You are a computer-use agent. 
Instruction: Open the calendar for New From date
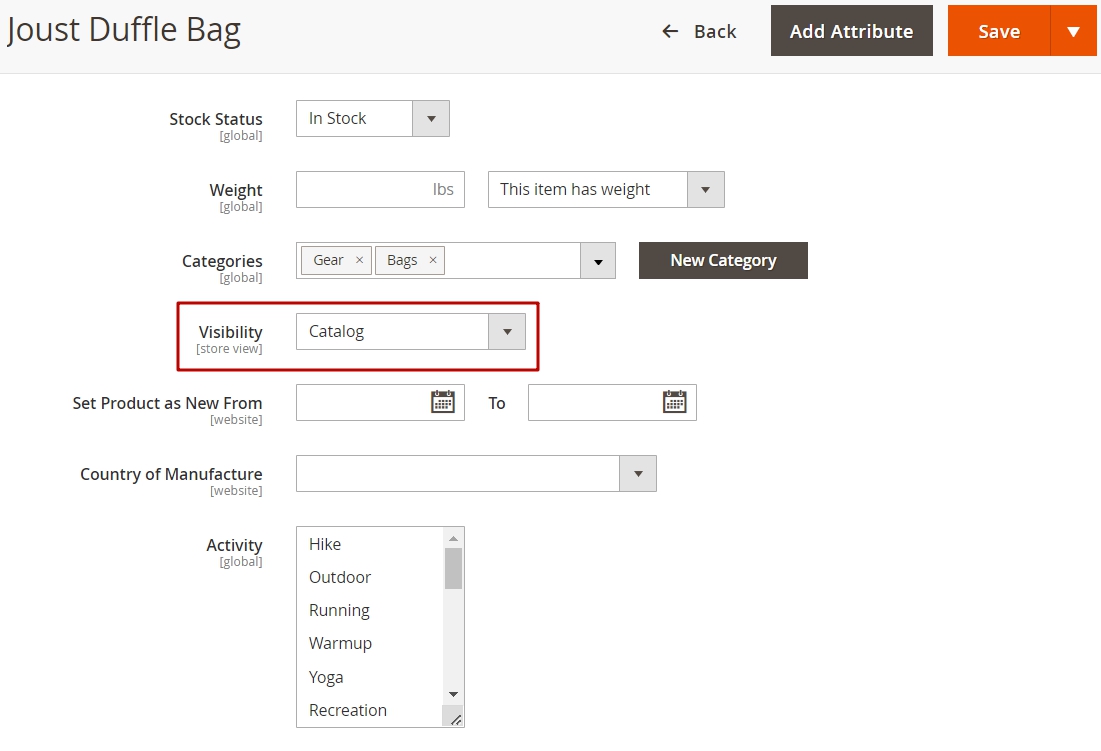pos(442,402)
